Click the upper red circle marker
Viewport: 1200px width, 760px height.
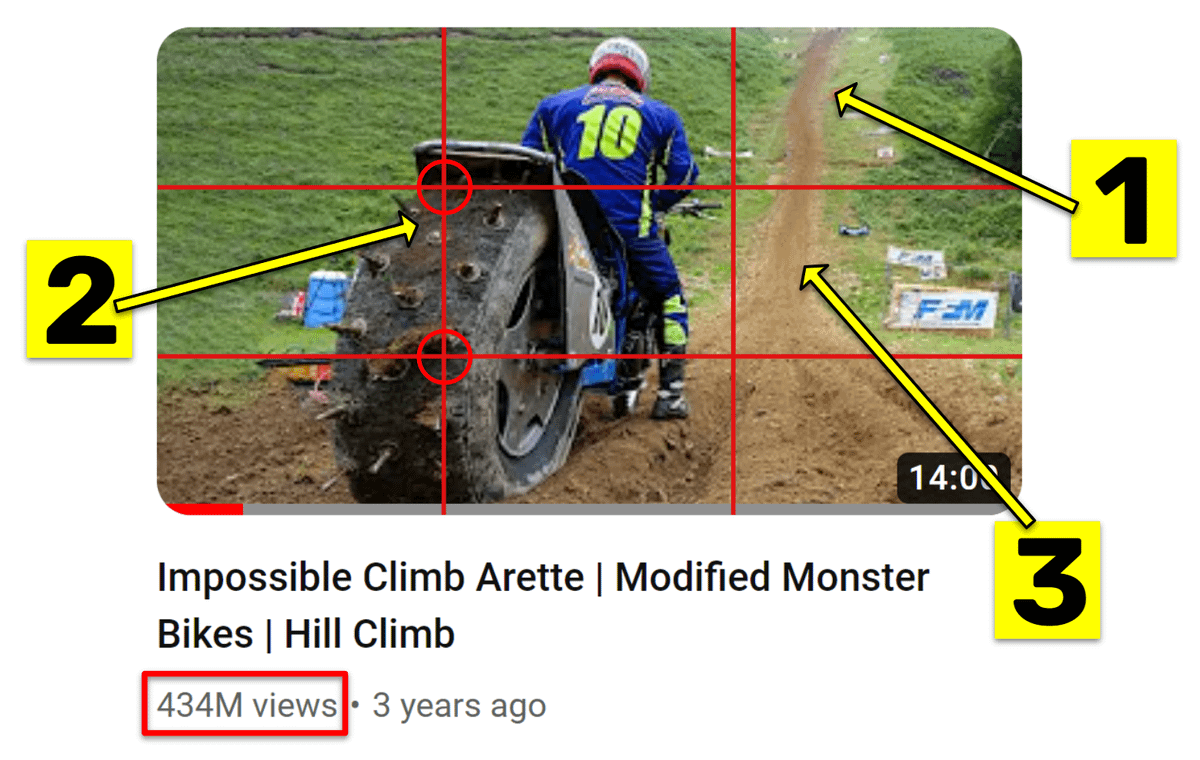(x=444, y=187)
